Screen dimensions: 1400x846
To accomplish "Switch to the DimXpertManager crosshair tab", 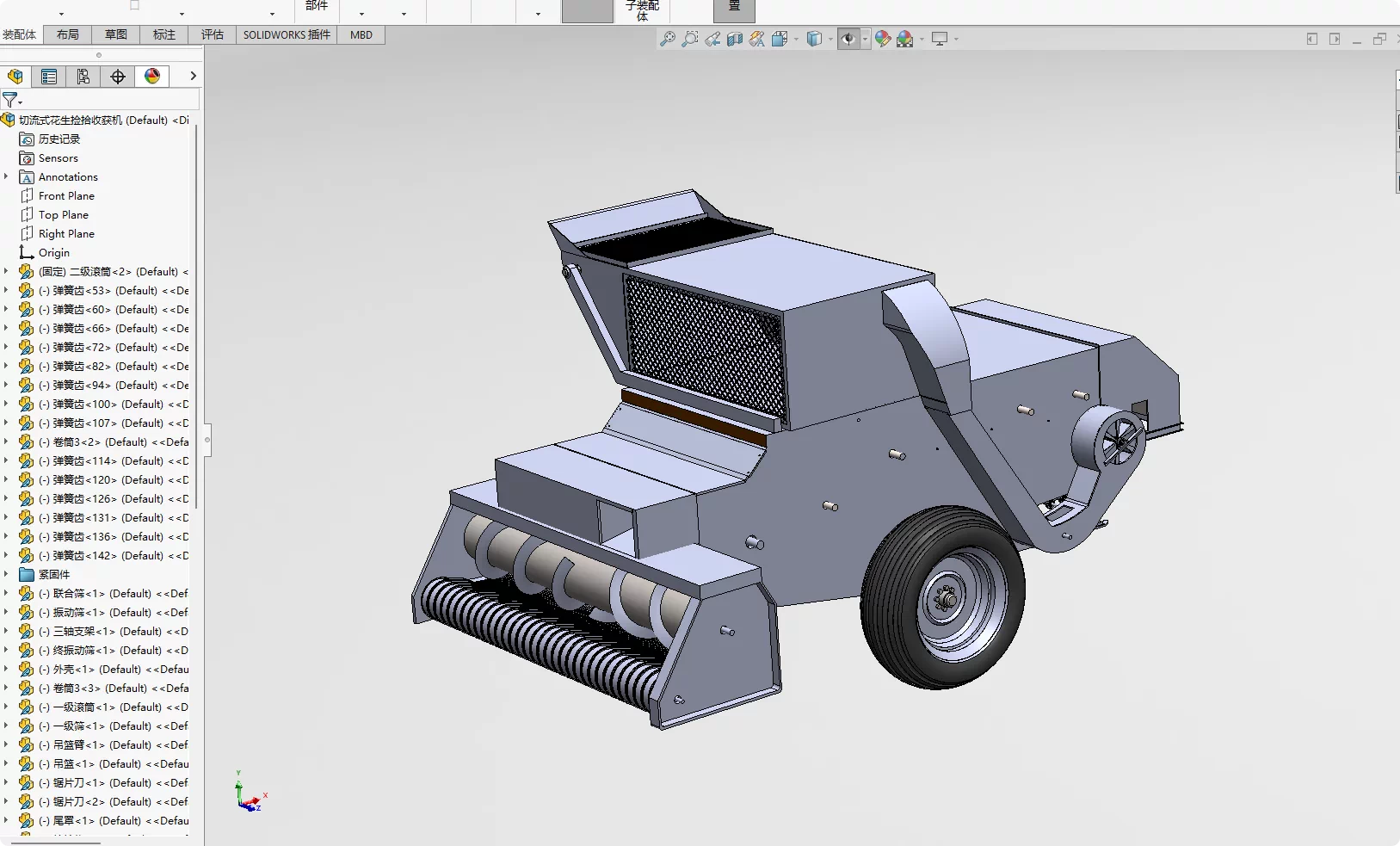I will pyautogui.click(x=118, y=77).
